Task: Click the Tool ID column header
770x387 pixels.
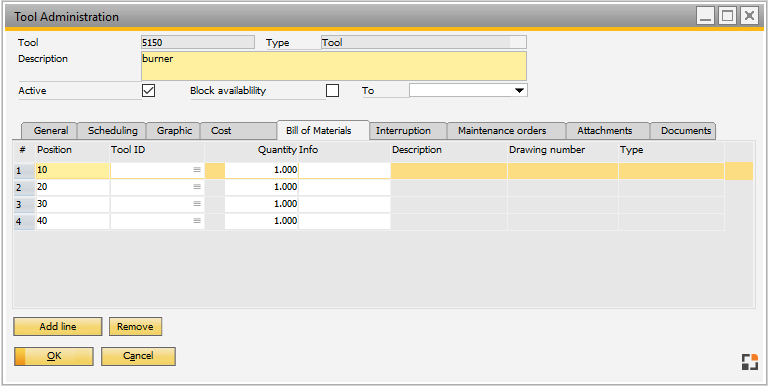Action: point(157,150)
